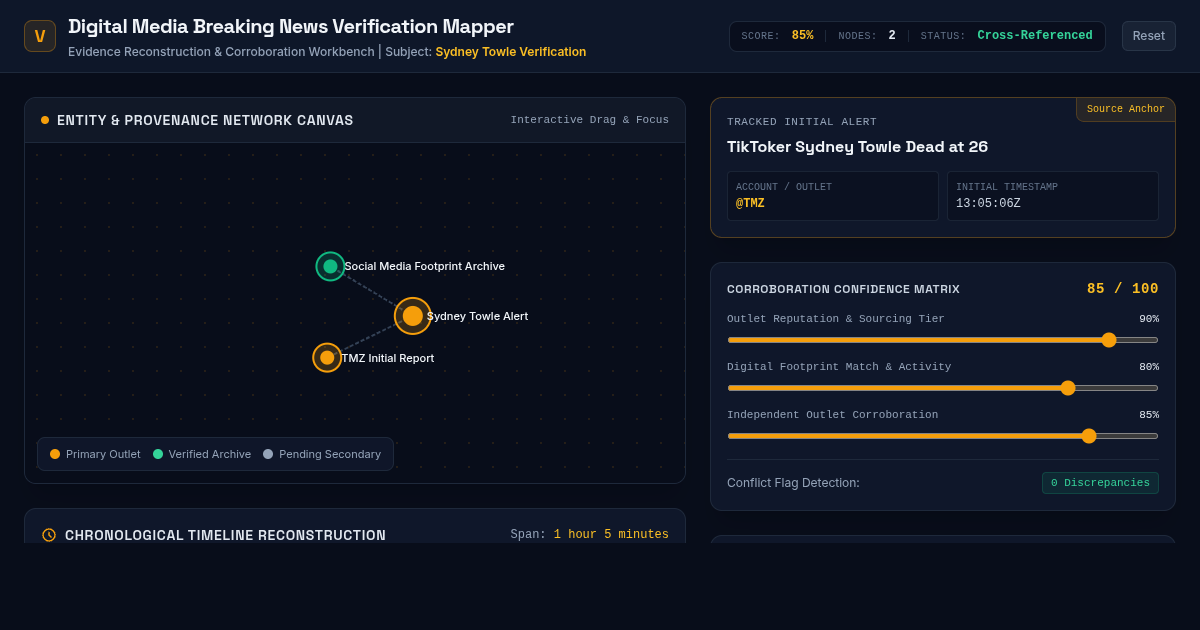Image resolution: width=1200 pixels, height=630 pixels.
Task: Click the Corroboration Confidence Matrix heading
Action: 843,289
